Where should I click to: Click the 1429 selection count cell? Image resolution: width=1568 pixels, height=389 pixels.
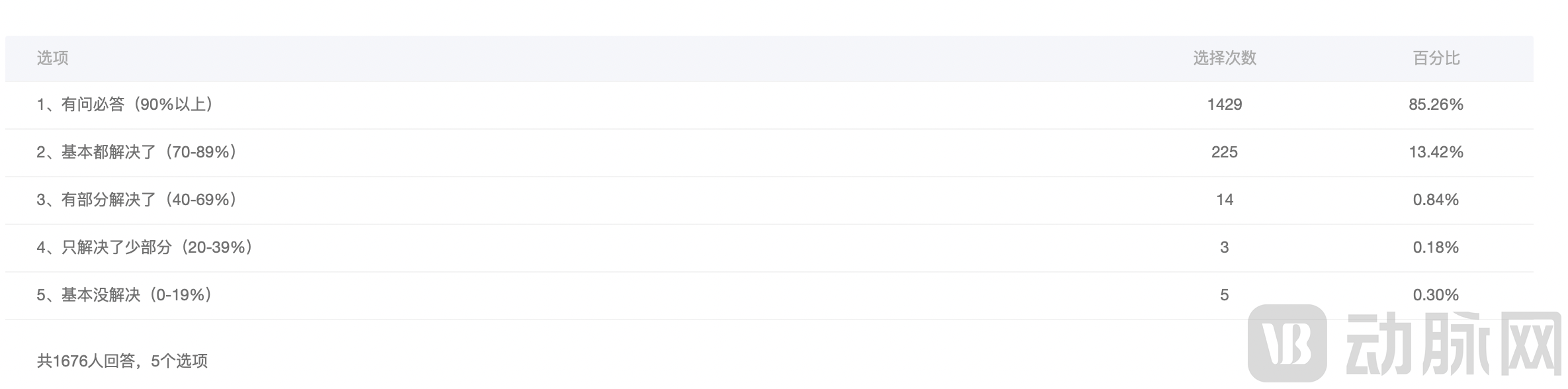coord(1224,105)
